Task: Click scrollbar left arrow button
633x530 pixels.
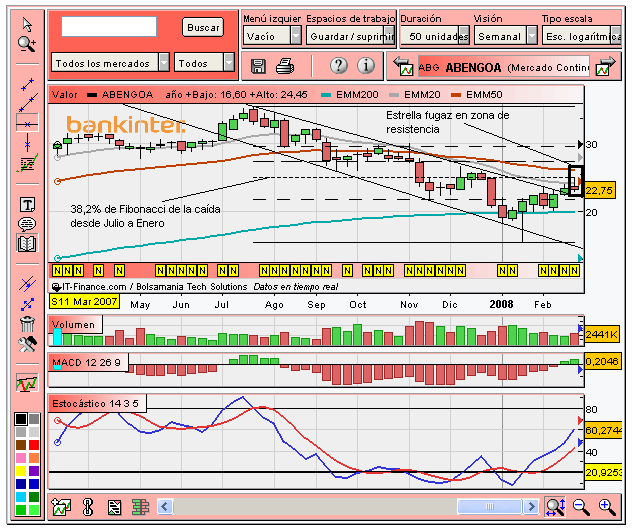Action: click(x=165, y=506)
